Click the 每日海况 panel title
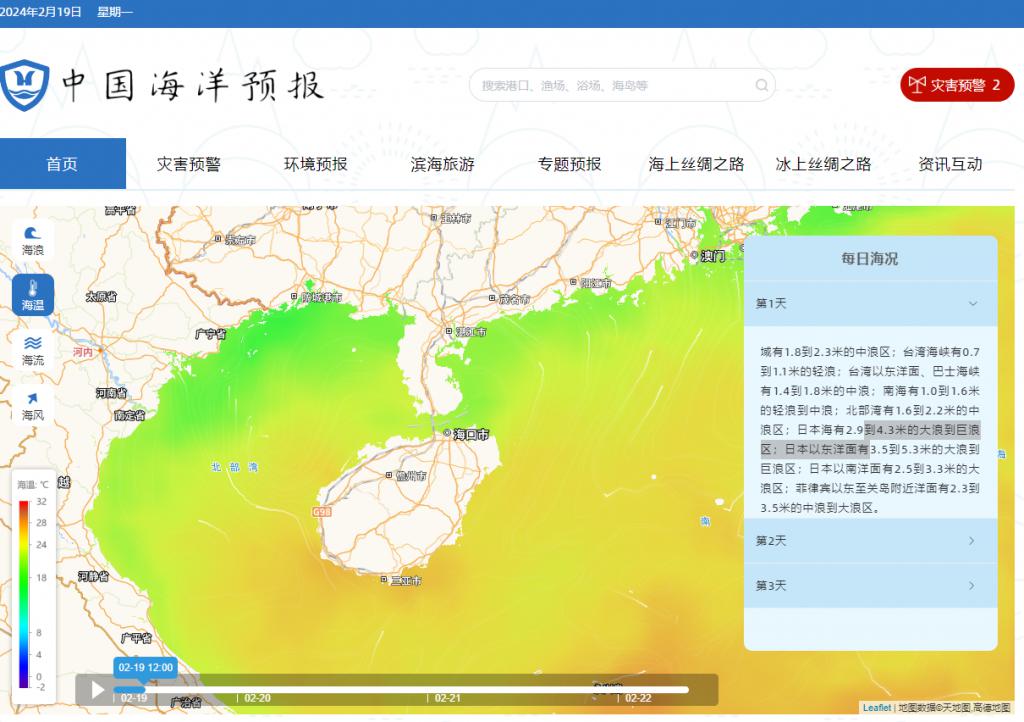This screenshot has width=1024, height=722. [869, 259]
